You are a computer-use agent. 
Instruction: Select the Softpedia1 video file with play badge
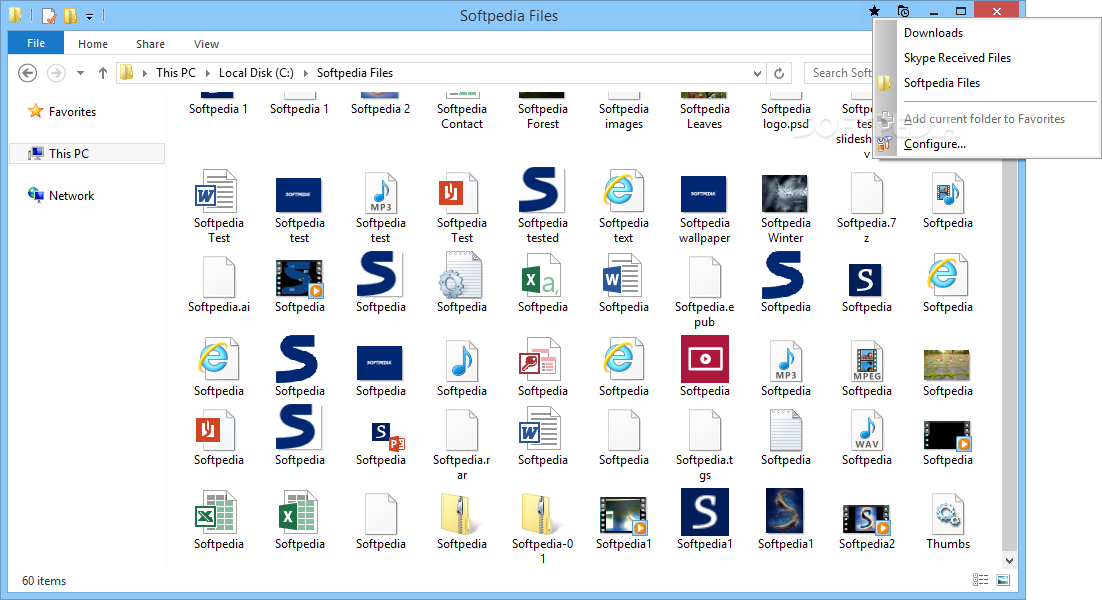pos(623,521)
